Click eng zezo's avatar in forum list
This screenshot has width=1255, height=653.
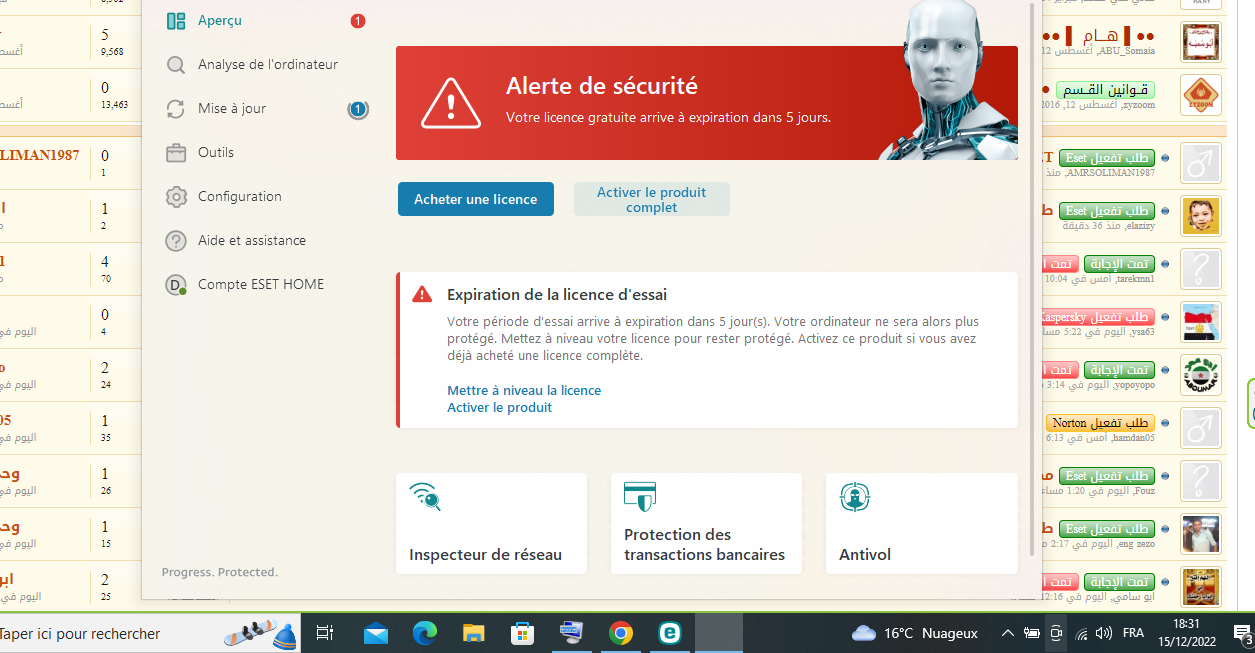tap(1200, 534)
